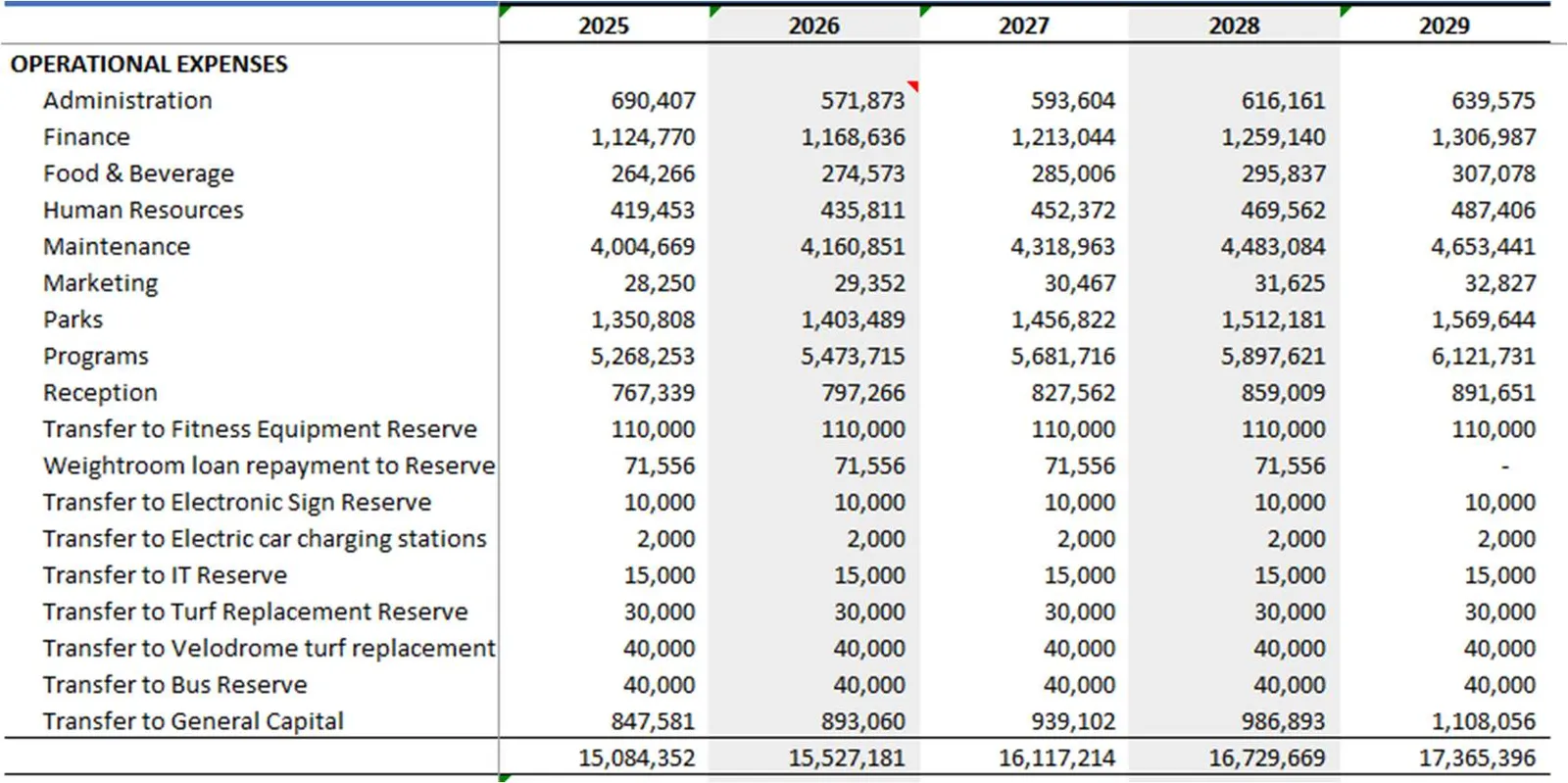Select the Human Resources row label

click(143, 210)
